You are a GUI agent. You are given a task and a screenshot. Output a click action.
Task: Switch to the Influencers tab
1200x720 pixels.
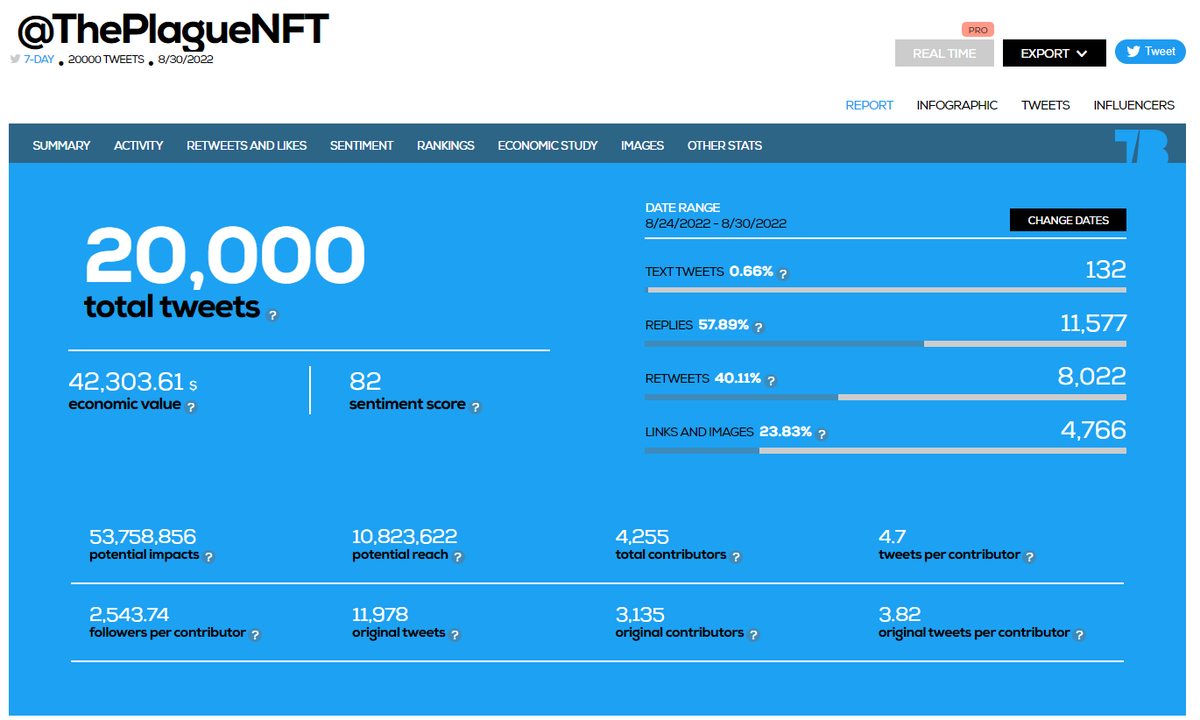1134,105
